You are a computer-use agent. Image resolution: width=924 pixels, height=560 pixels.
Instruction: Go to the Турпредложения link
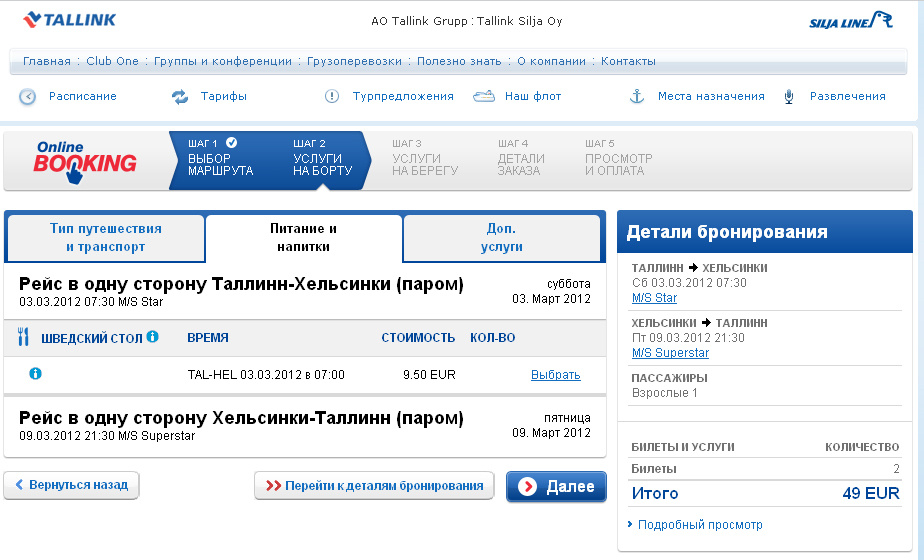[403, 96]
